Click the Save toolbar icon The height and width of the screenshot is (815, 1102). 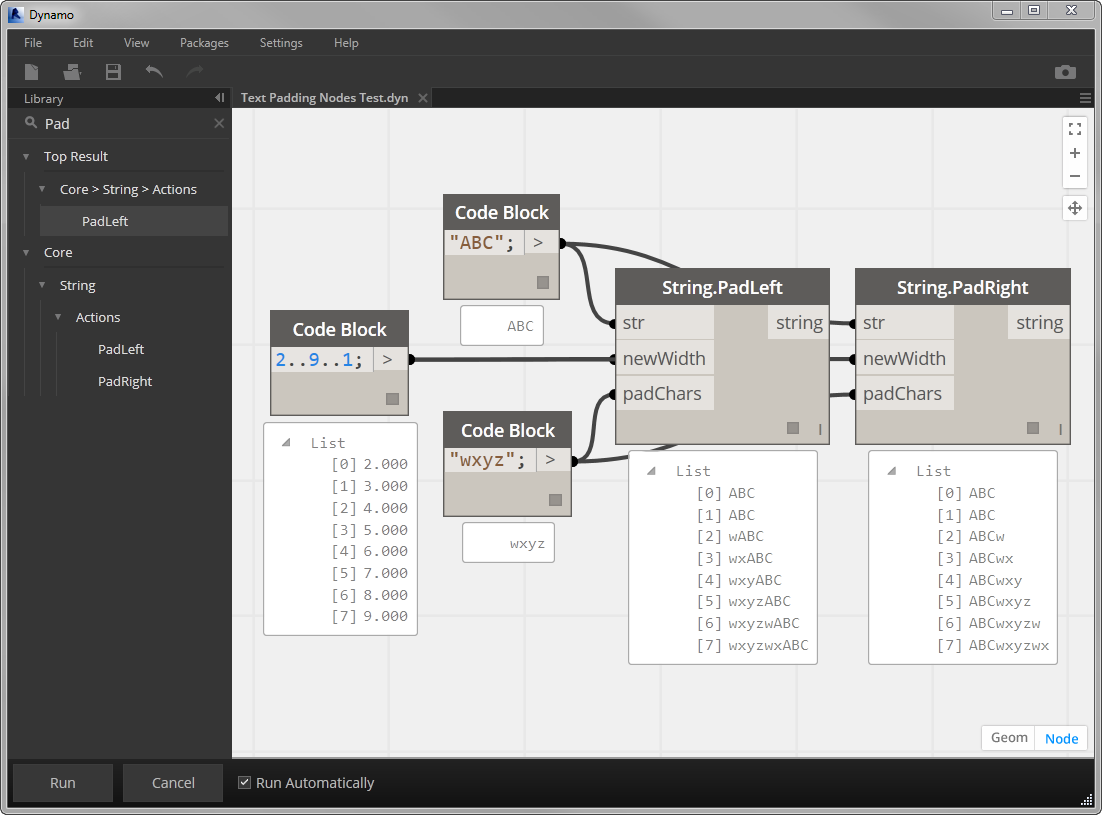coord(112,71)
